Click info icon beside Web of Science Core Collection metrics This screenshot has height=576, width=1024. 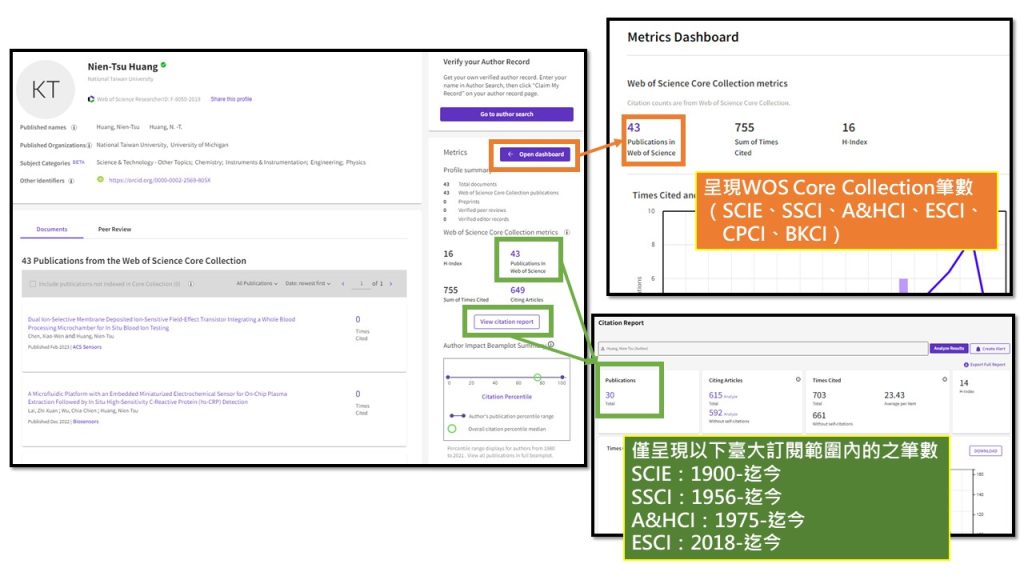(x=567, y=232)
